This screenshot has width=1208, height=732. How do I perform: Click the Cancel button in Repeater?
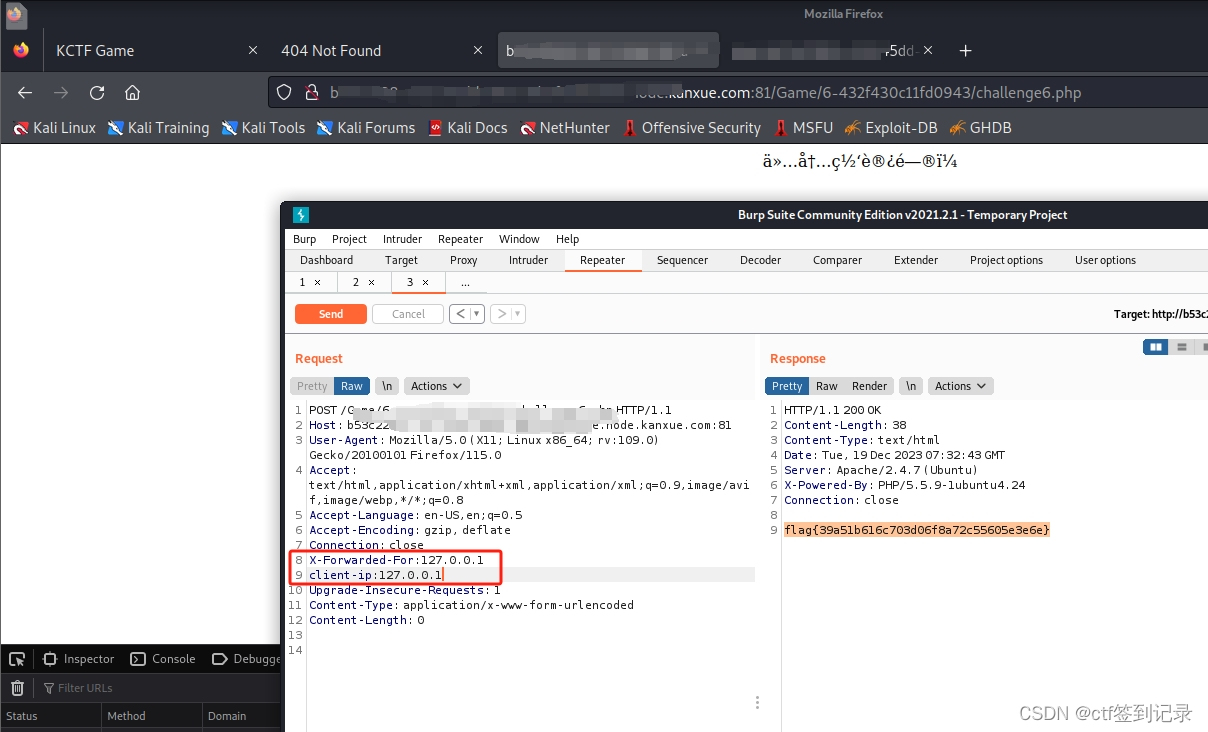pyautogui.click(x=408, y=314)
